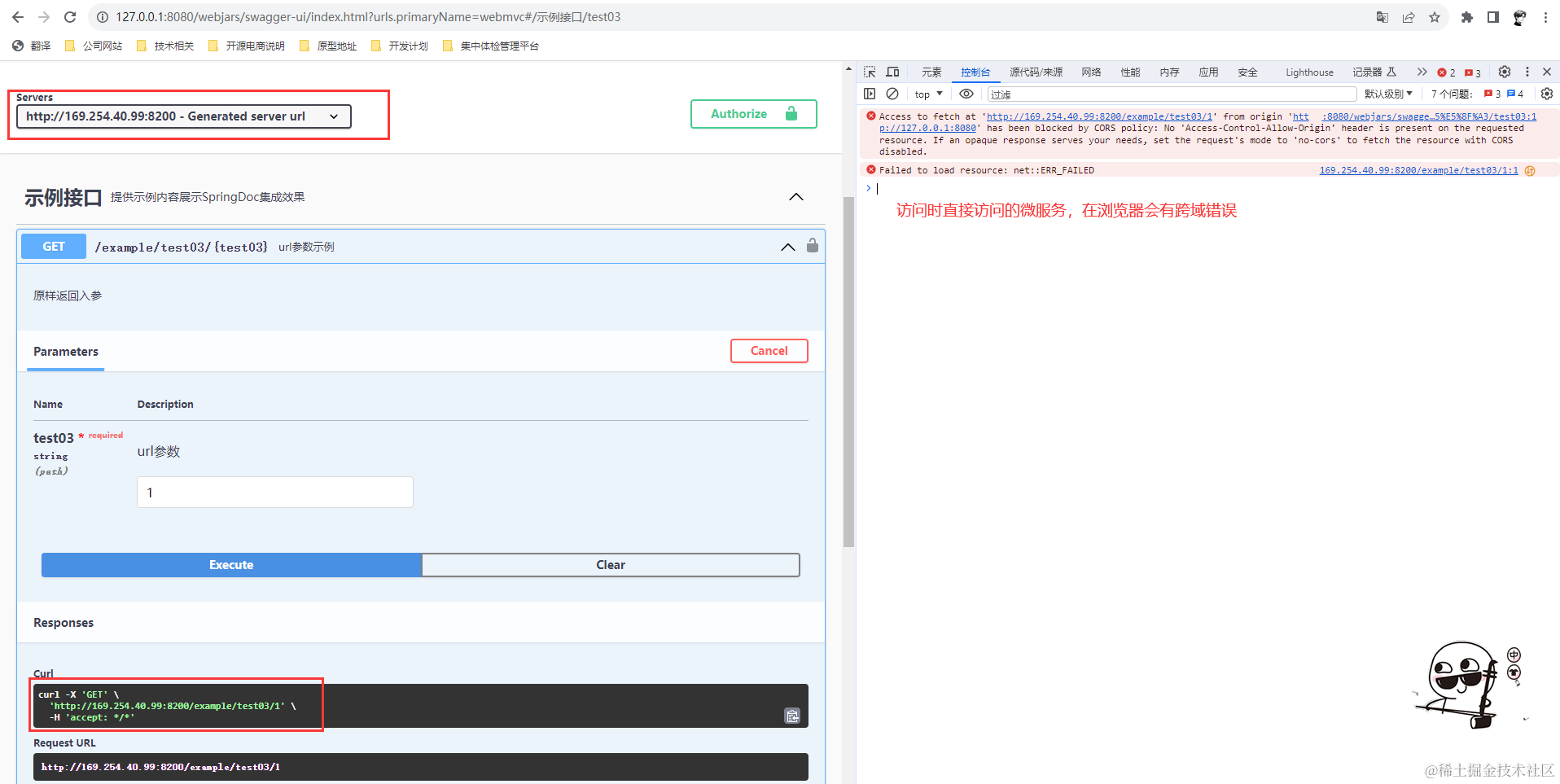Open the 技术相关 bookmarks folder
The height and width of the screenshot is (784, 1560).
point(165,46)
